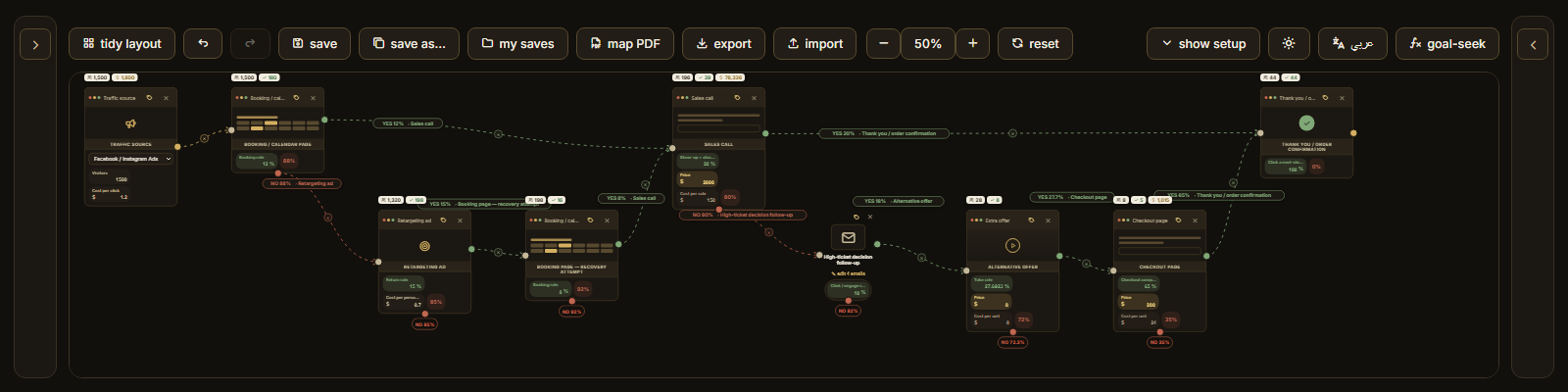Reset the canvas view

point(1035,43)
